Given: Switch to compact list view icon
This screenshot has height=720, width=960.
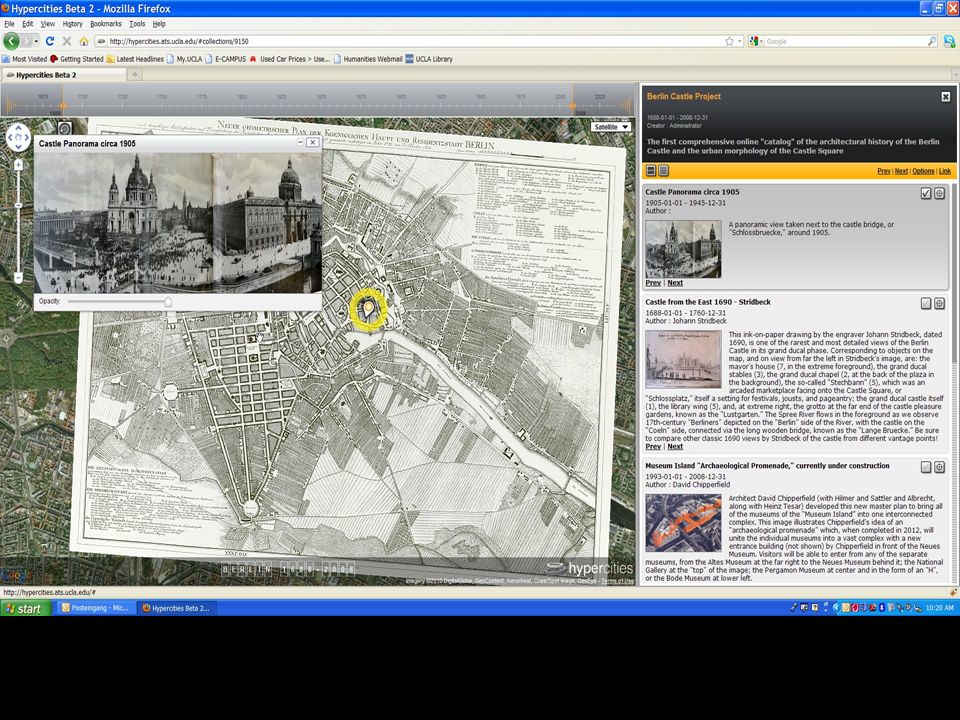Looking at the screenshot, I should [663, 171].
